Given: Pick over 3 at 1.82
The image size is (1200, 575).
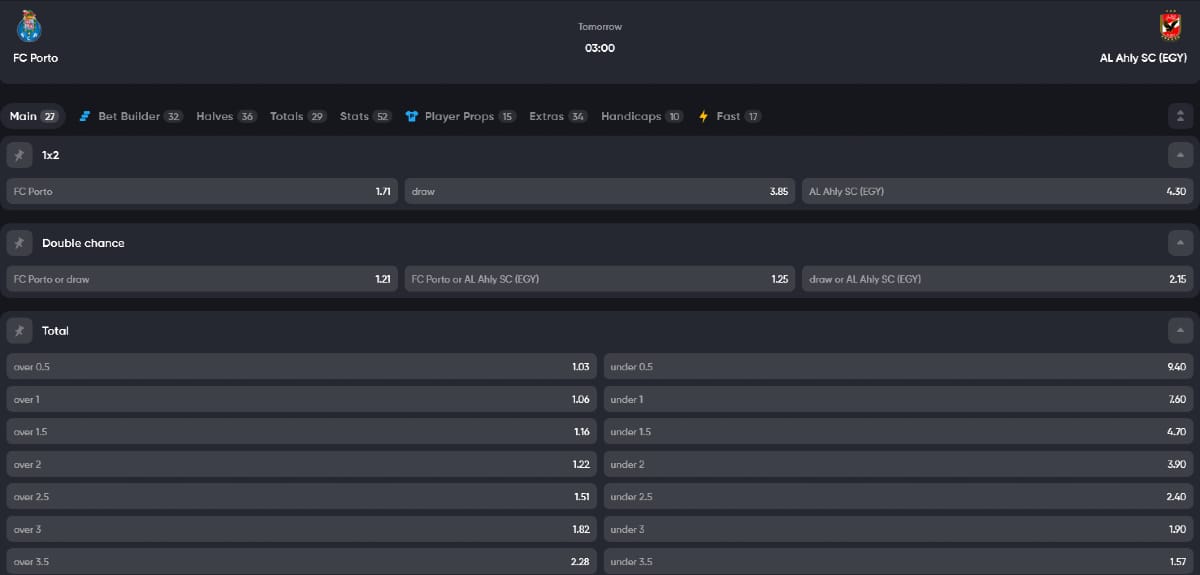Looking at the screenshot, I should [301, 529].
